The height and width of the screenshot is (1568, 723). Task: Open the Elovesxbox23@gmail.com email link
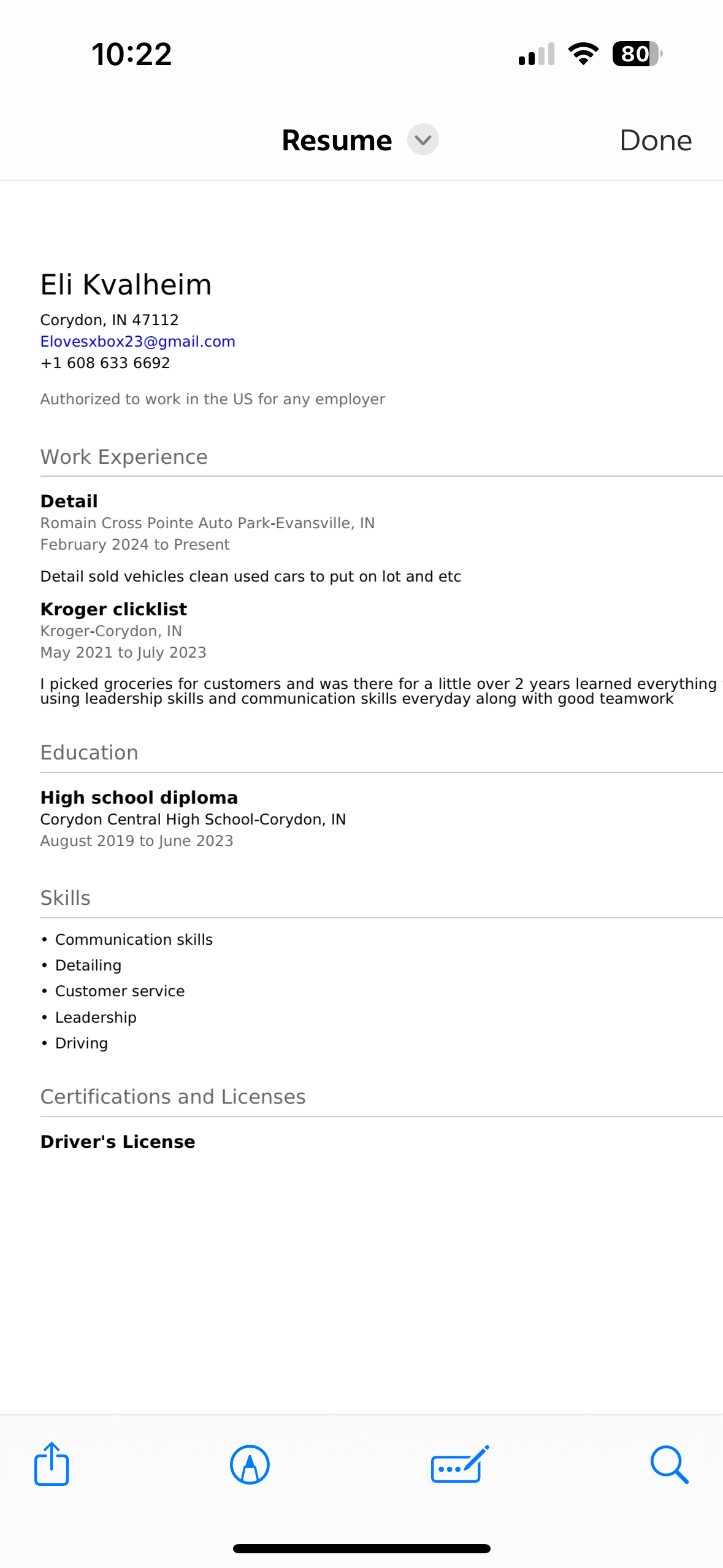138,342
